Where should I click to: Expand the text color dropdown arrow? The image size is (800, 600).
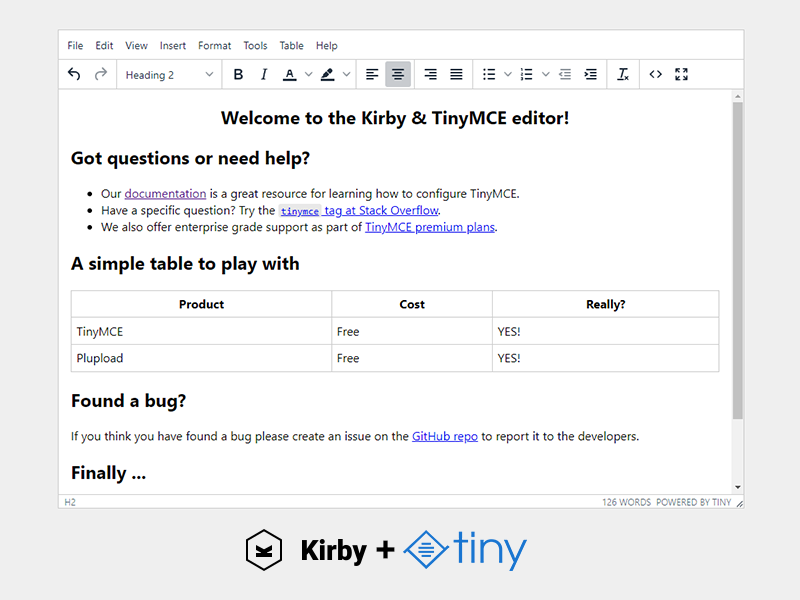309,74
